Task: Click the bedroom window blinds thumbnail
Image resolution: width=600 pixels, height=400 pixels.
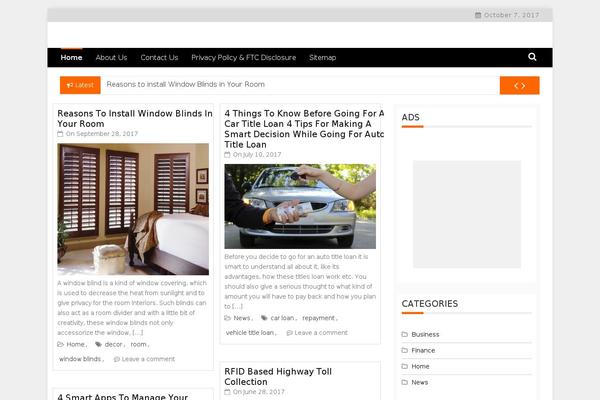Action: pos(133,209)
